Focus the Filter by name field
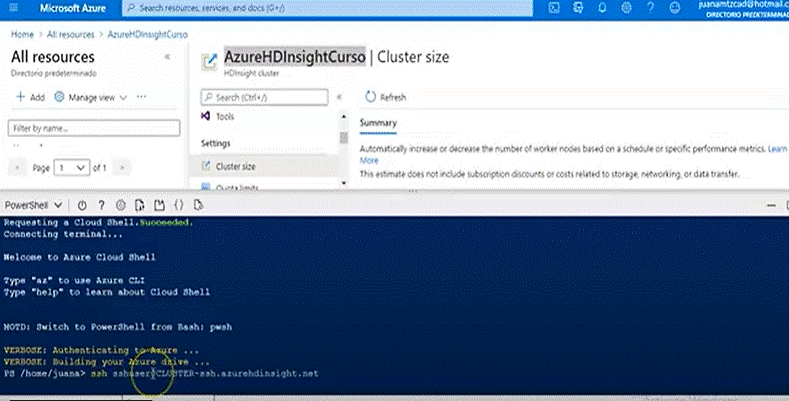This screenshot has width=789, height=401. (94, 128)
